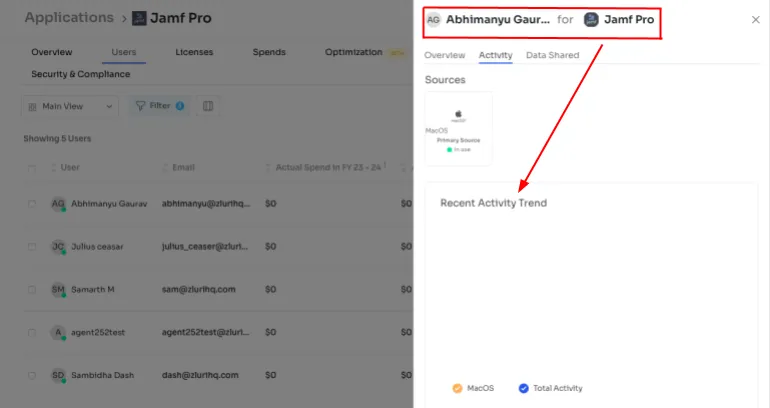
Task: Click email dash@zlurihq.com
Action: [x=200, y=375]
